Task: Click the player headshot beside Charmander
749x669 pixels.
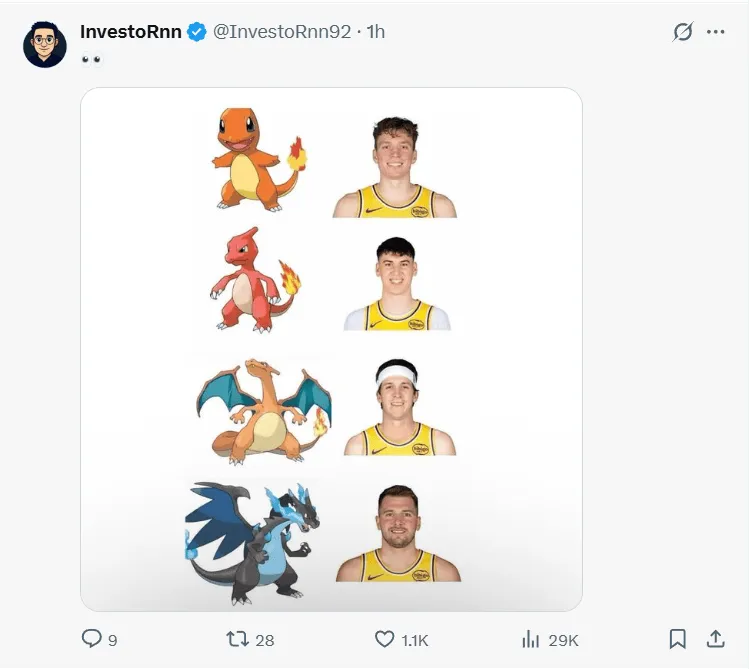Action: click(x=395, y=167)
